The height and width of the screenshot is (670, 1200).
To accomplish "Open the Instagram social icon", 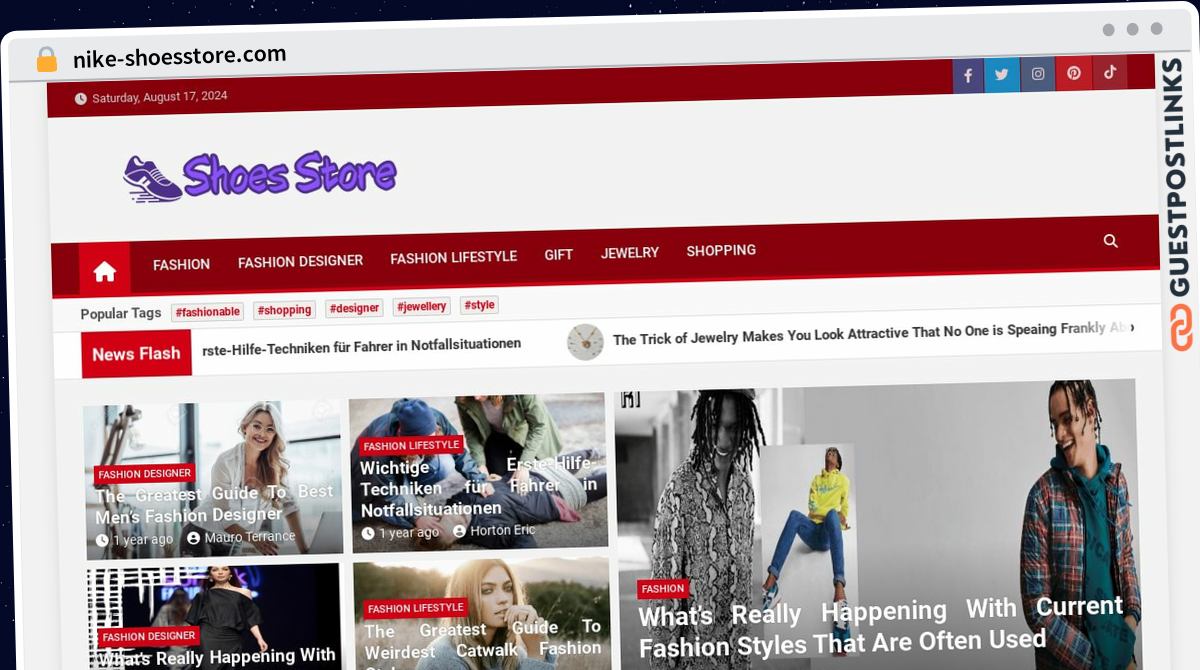I will click(x=1038, y=74).
